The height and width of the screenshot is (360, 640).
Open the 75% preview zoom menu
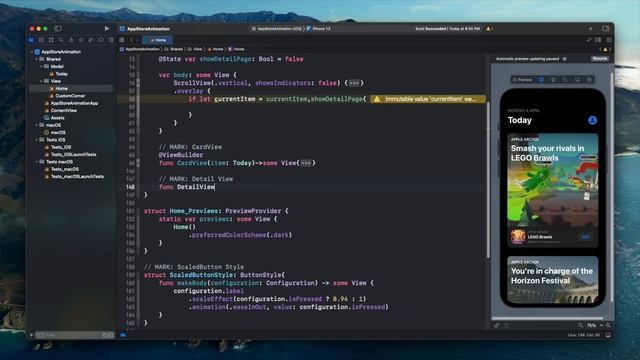[x=594, y=326]
